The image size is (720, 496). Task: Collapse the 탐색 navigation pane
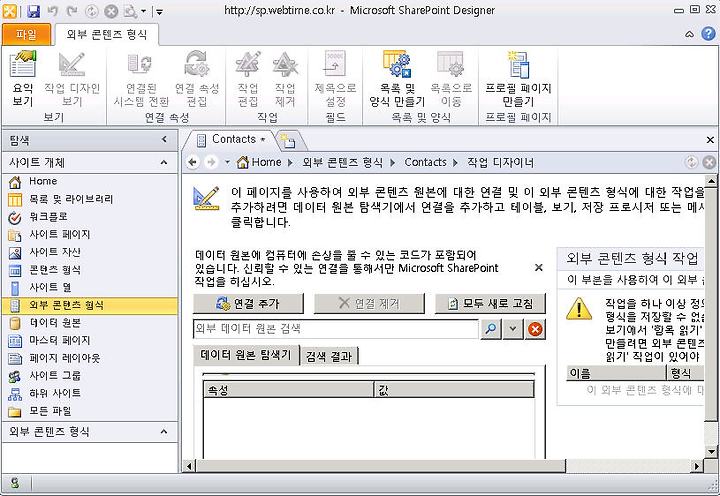164,139
